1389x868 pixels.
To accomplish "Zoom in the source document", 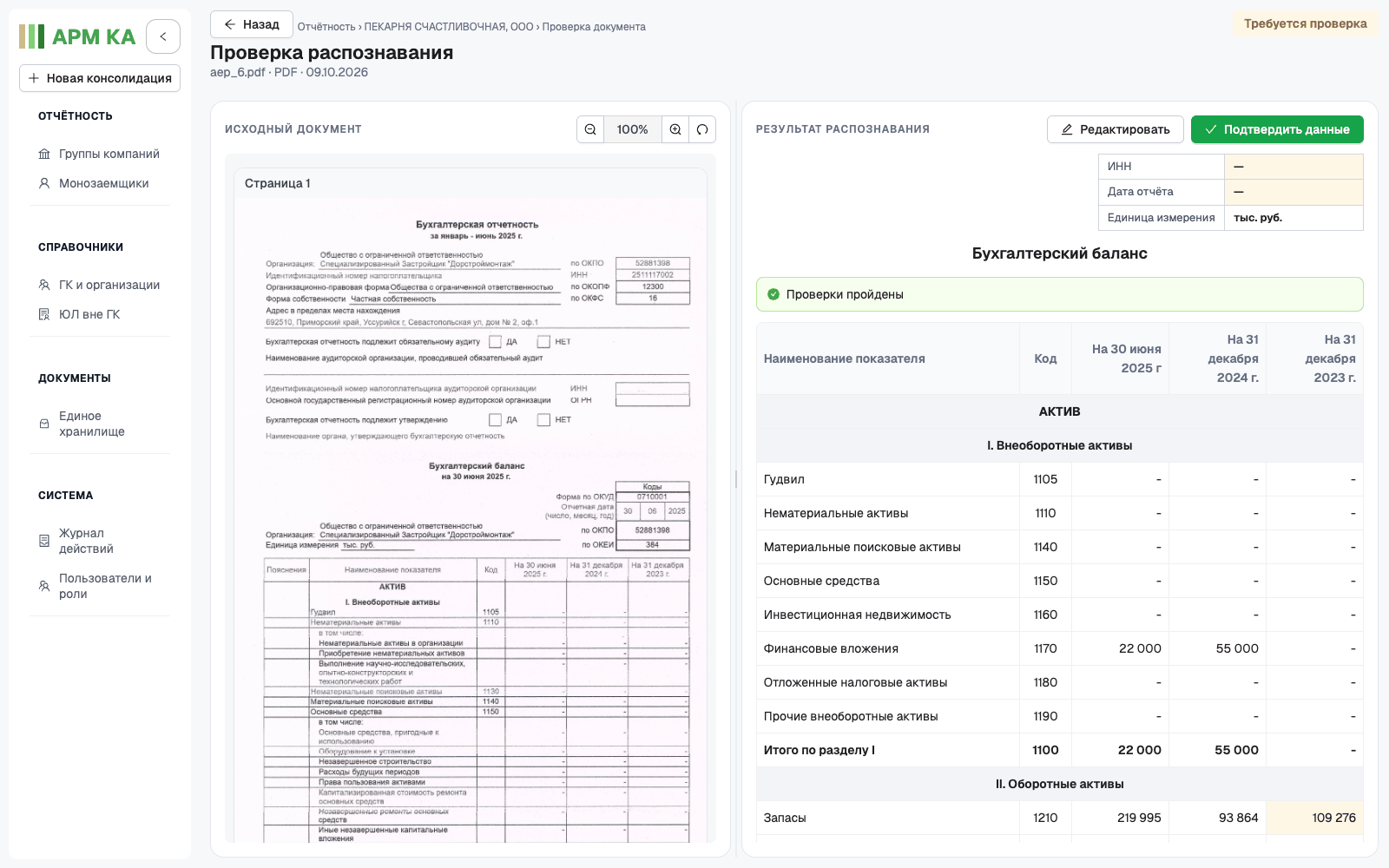I will click(675, 129).
